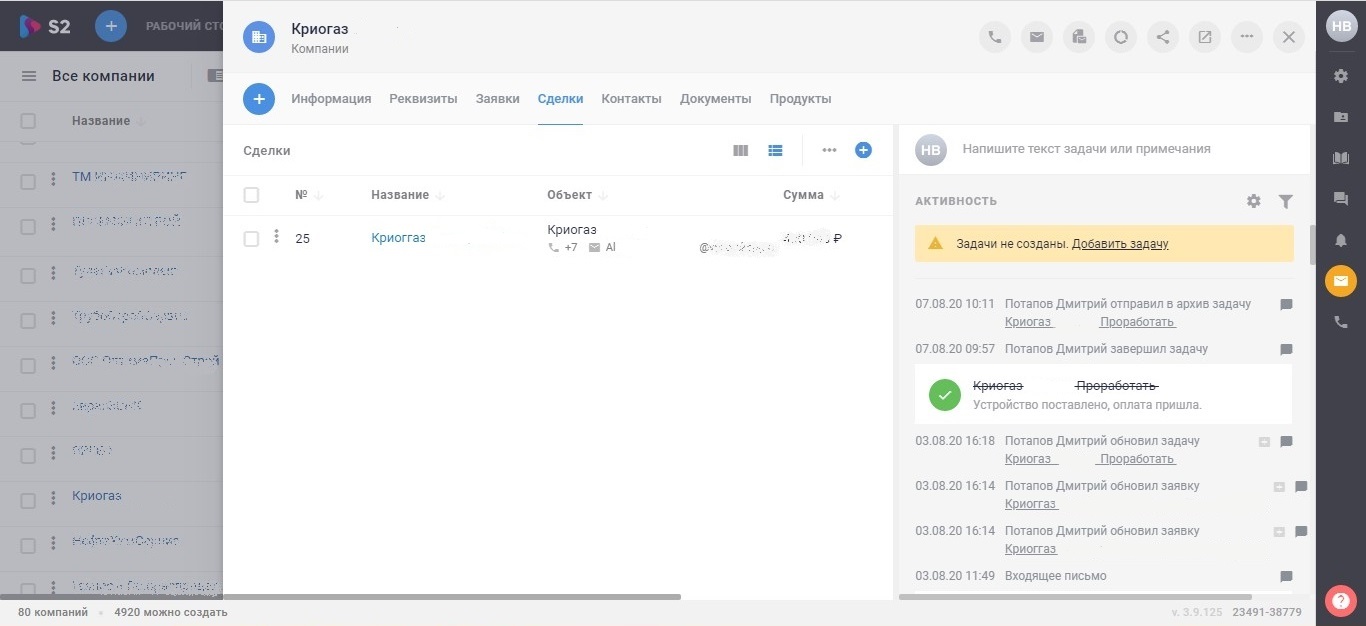Viewport: 1366px width, 626px height.
Task: Open mail via the orange envelope sidebar icon
Action: click(1341, 281)
